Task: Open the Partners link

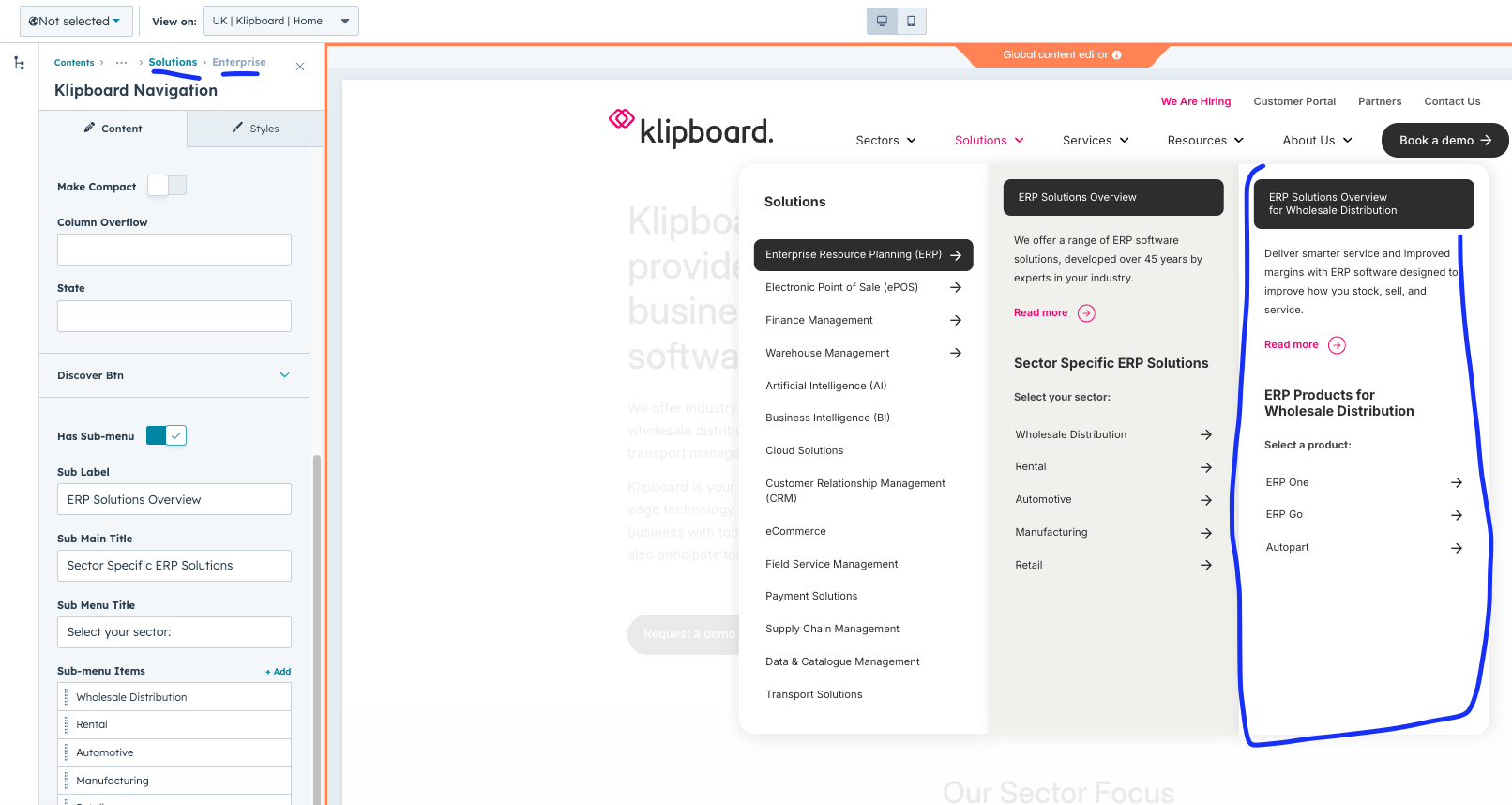Action: (x=1380, y=101)
